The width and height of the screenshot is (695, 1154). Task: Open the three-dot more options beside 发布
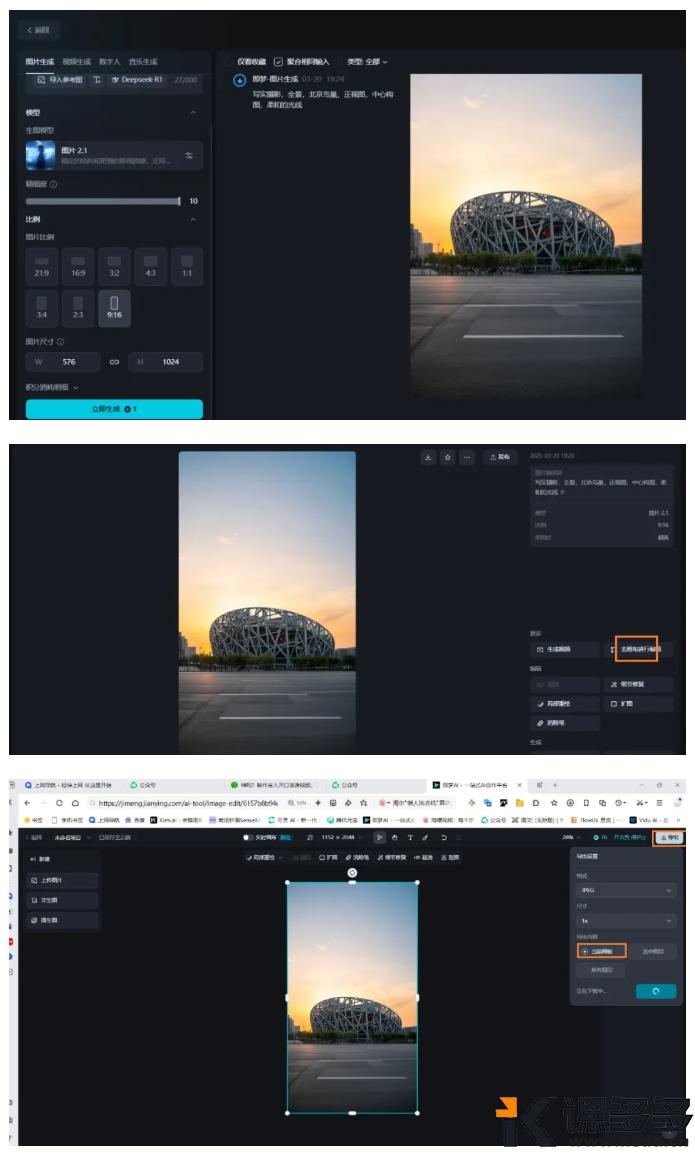point(467,457)
